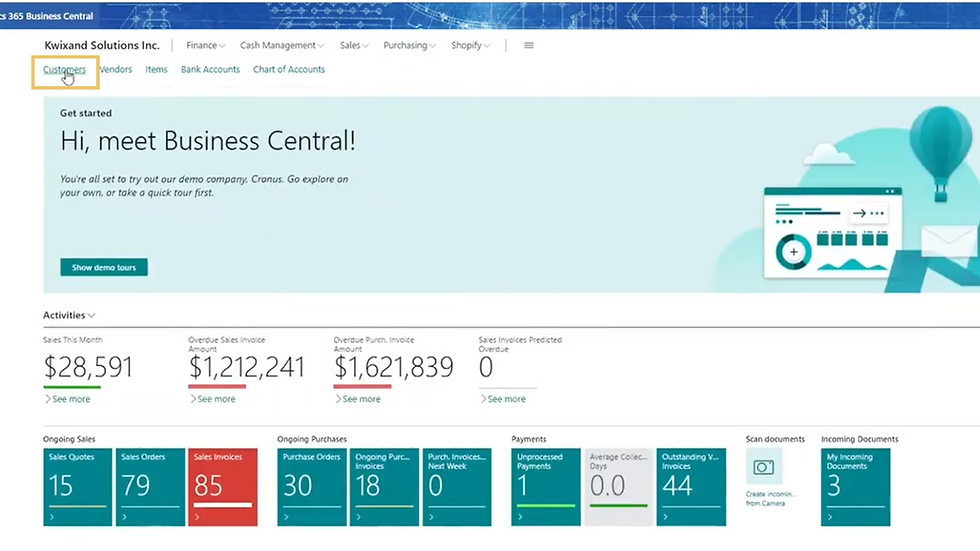Open Chart of Accounts
The image size is (980, 551).
pos(289,69)
